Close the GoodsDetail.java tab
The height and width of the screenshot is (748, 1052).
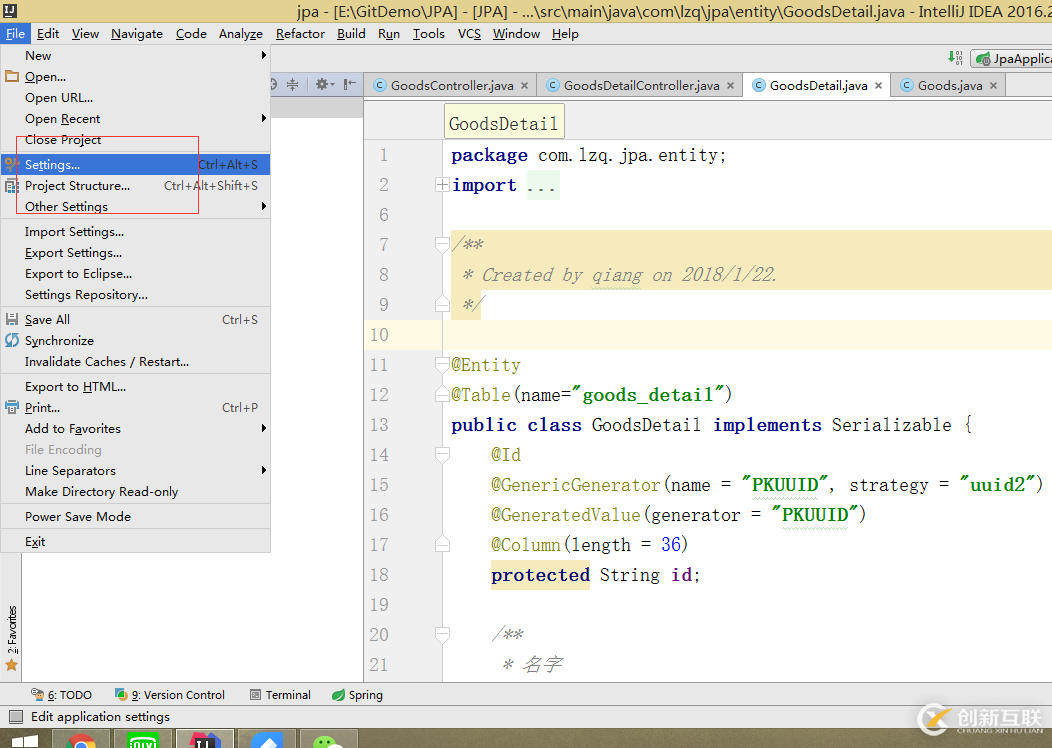(x=878, y=85)
